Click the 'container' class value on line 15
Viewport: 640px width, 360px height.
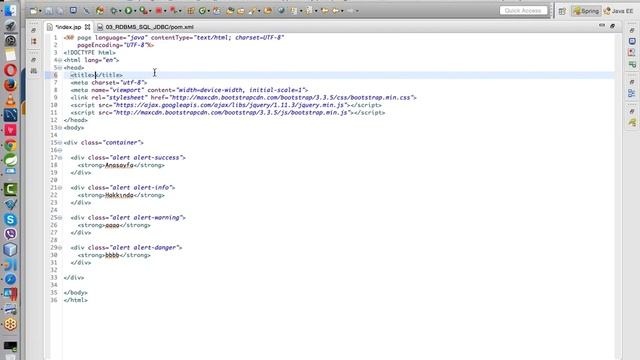[122, 143]
